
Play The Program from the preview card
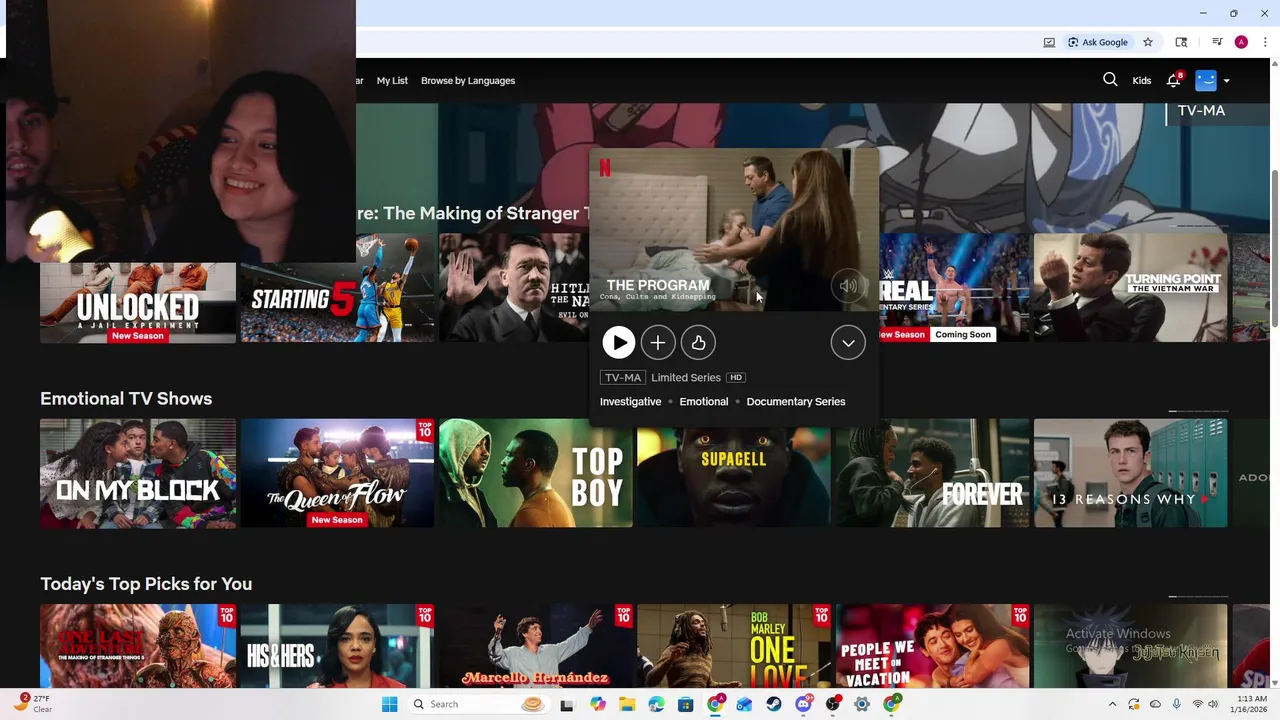618,343
